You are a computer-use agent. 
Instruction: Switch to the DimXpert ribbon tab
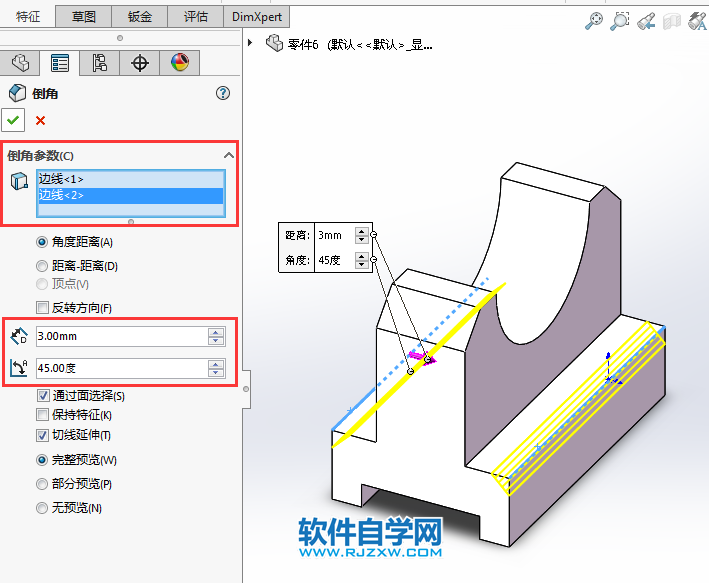pos(257,17)
